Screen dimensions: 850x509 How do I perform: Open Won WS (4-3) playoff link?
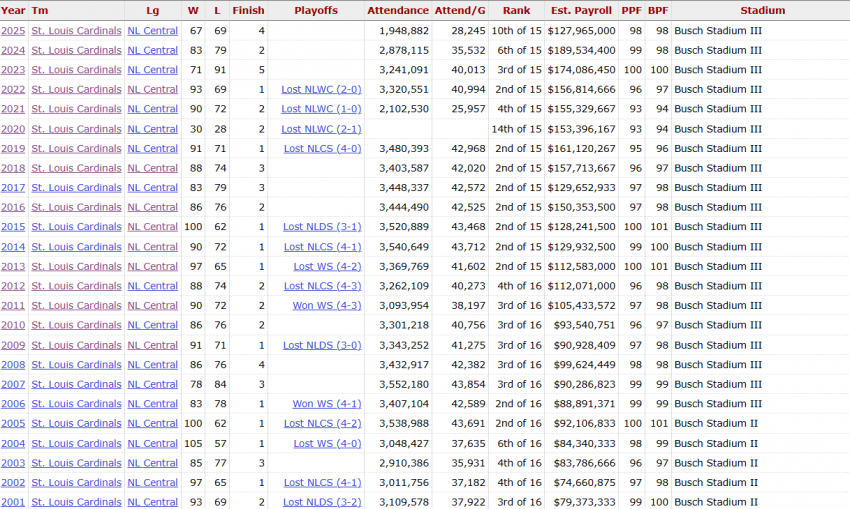[327, 306]
